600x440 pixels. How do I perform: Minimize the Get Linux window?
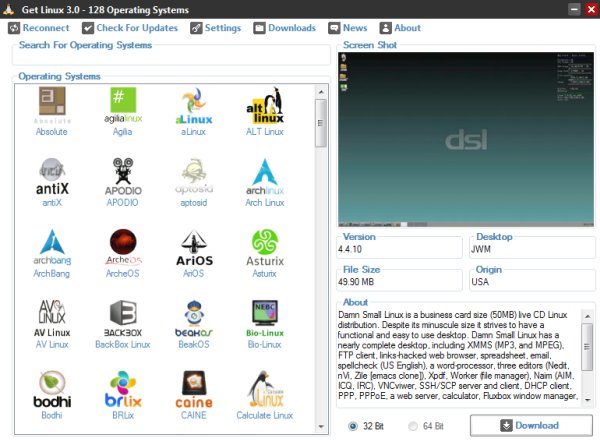(574, 9)
